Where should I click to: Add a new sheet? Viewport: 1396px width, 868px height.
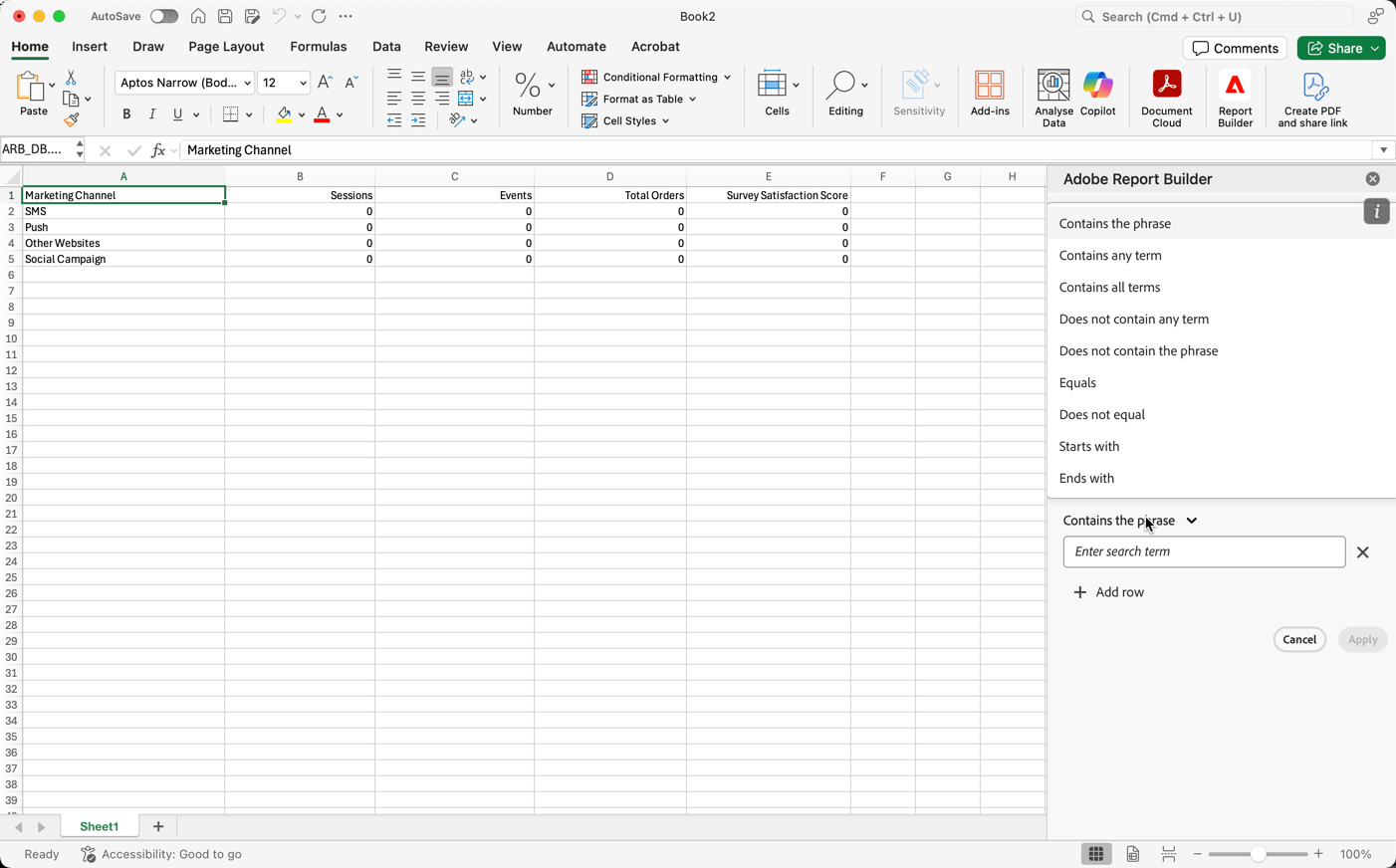point(158,826)
